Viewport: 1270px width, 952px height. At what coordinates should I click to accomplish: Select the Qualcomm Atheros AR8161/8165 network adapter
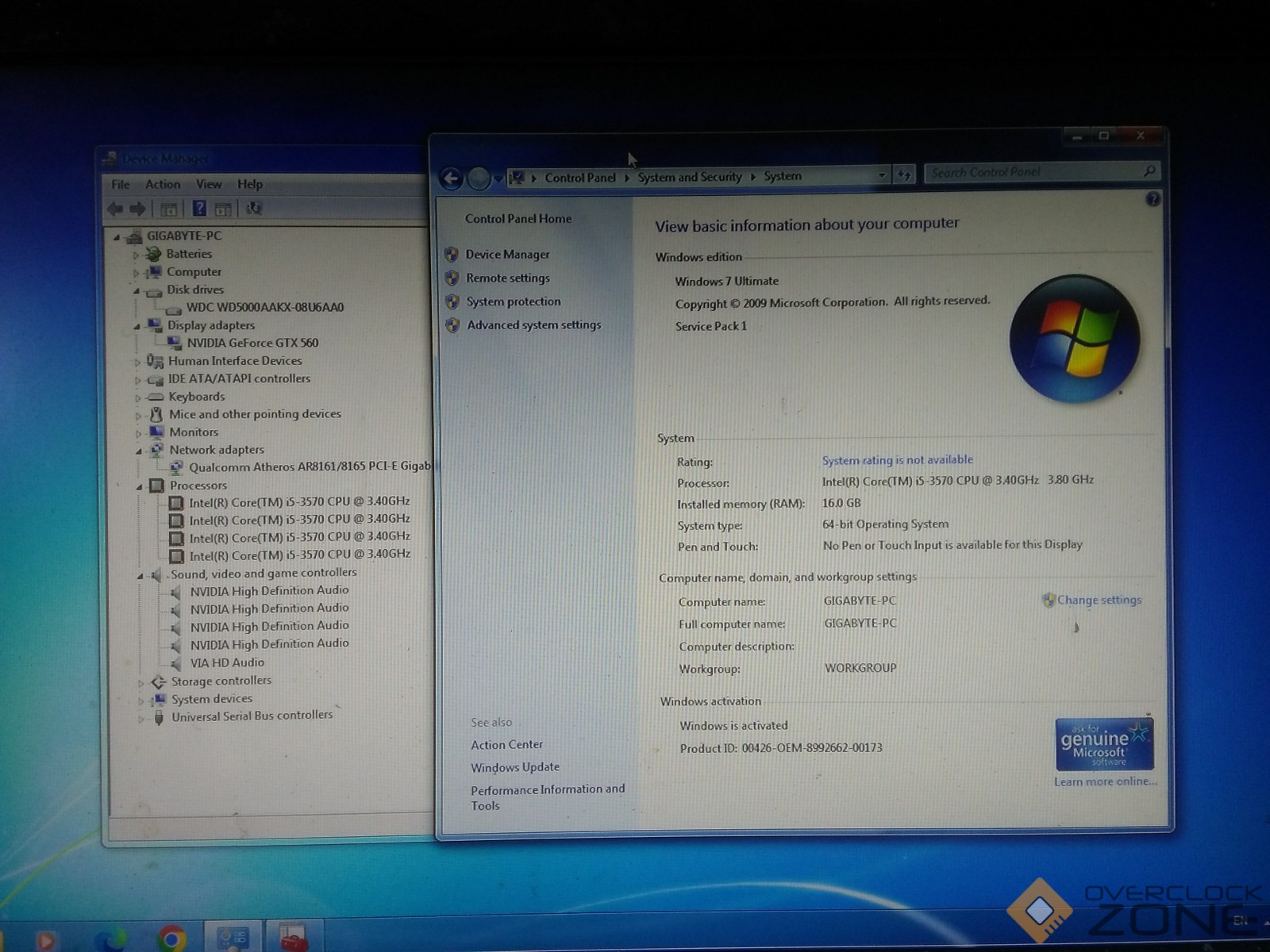[x=310, y=466]
